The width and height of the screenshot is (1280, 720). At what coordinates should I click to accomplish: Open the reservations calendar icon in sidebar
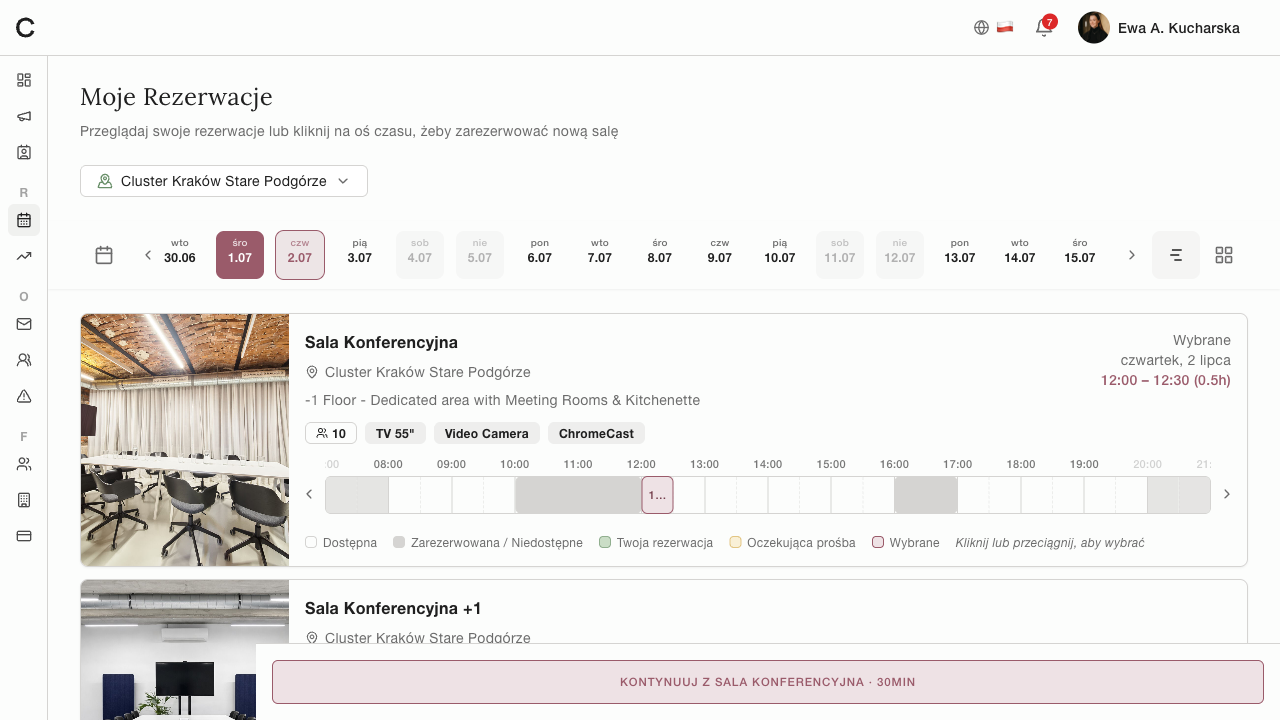coord(24,220)
